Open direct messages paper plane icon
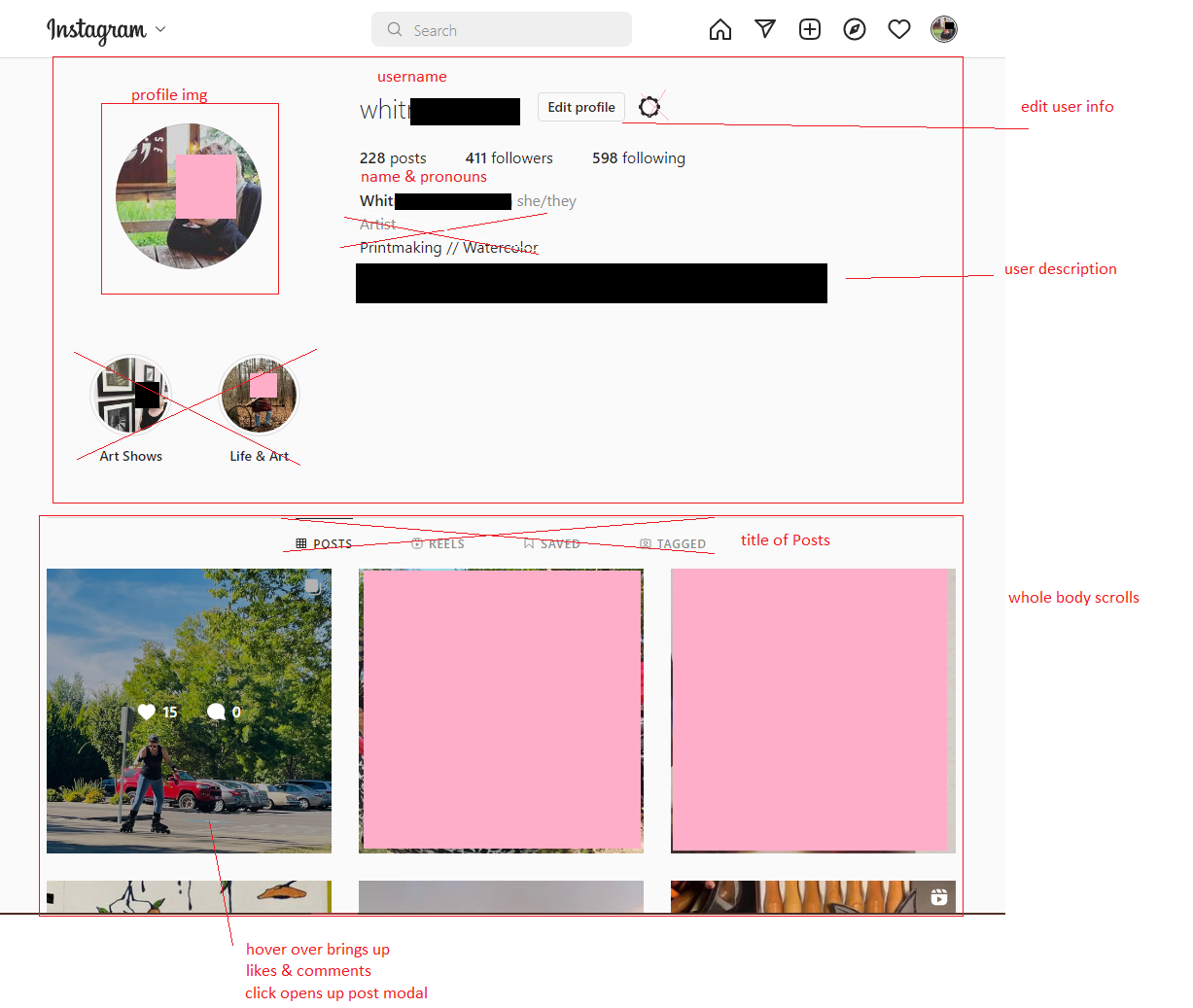1193x1008 pixels. (x=765, y=29)
